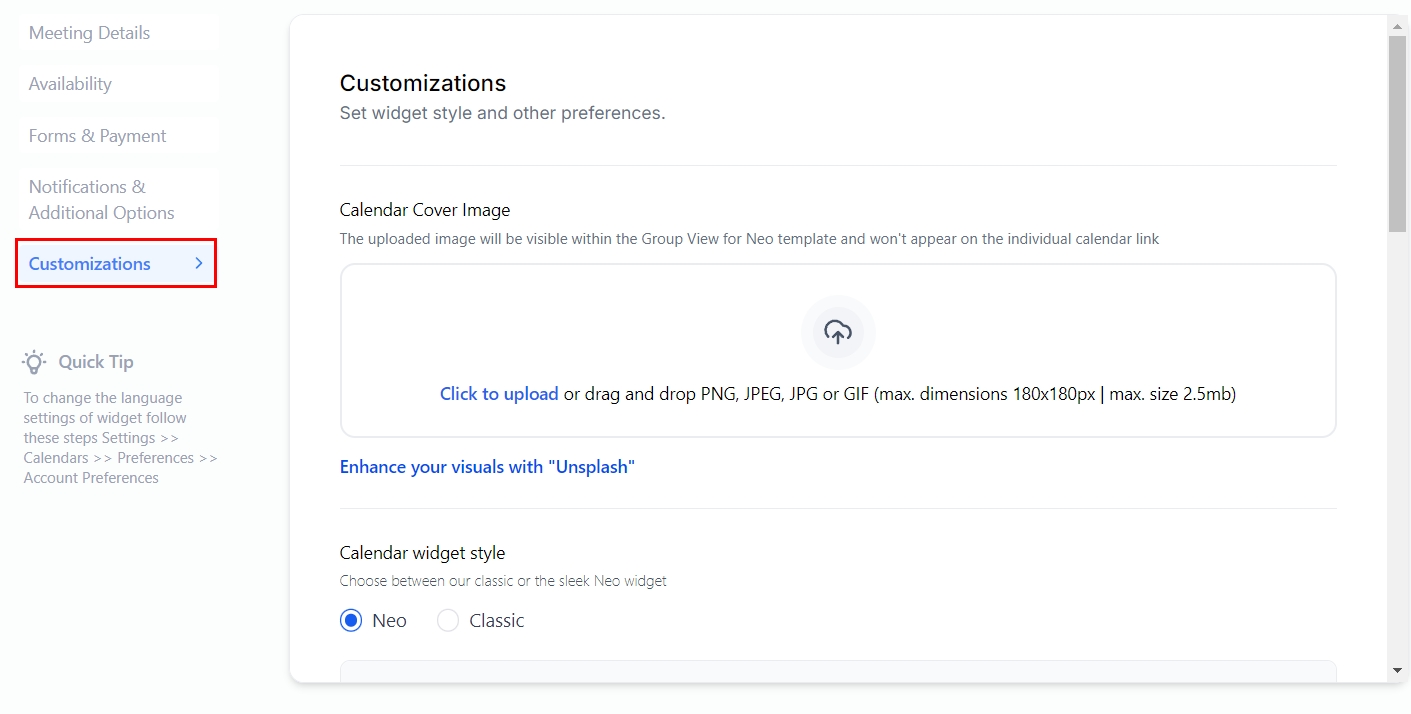Click the "Neo" label text
Screen dimensions: 1411x714
coord(389,621)
